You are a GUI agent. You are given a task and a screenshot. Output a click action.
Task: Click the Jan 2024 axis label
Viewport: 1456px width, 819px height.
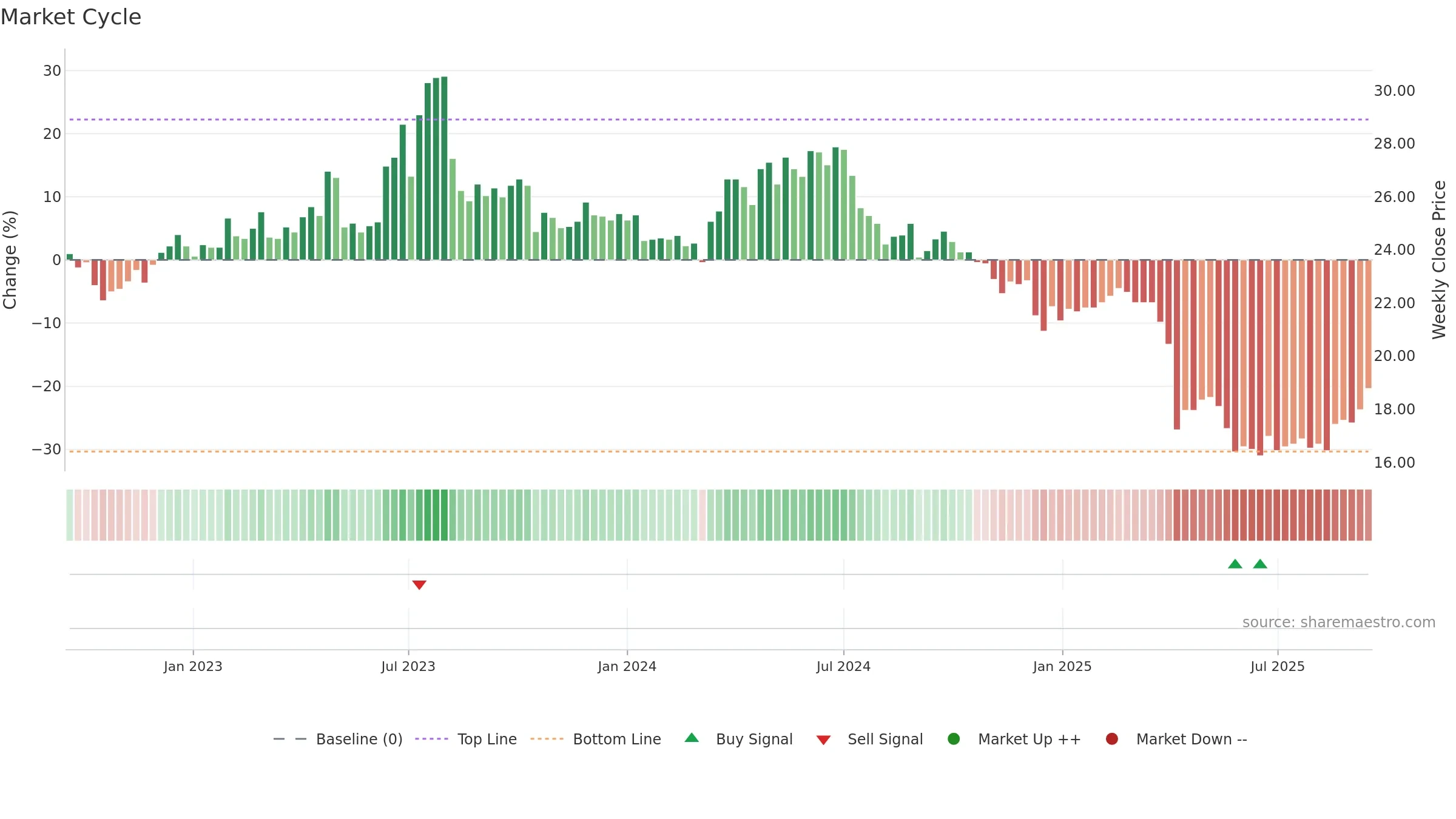627,666
